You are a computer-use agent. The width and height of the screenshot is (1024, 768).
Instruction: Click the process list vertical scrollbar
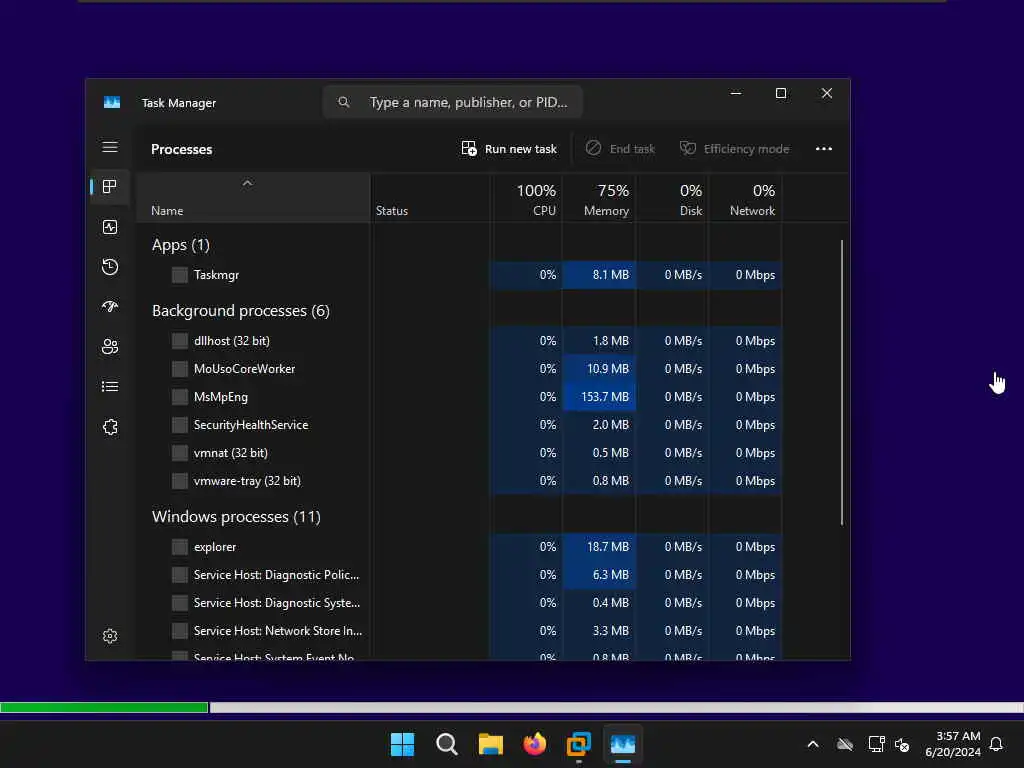[x=842, y=382]
